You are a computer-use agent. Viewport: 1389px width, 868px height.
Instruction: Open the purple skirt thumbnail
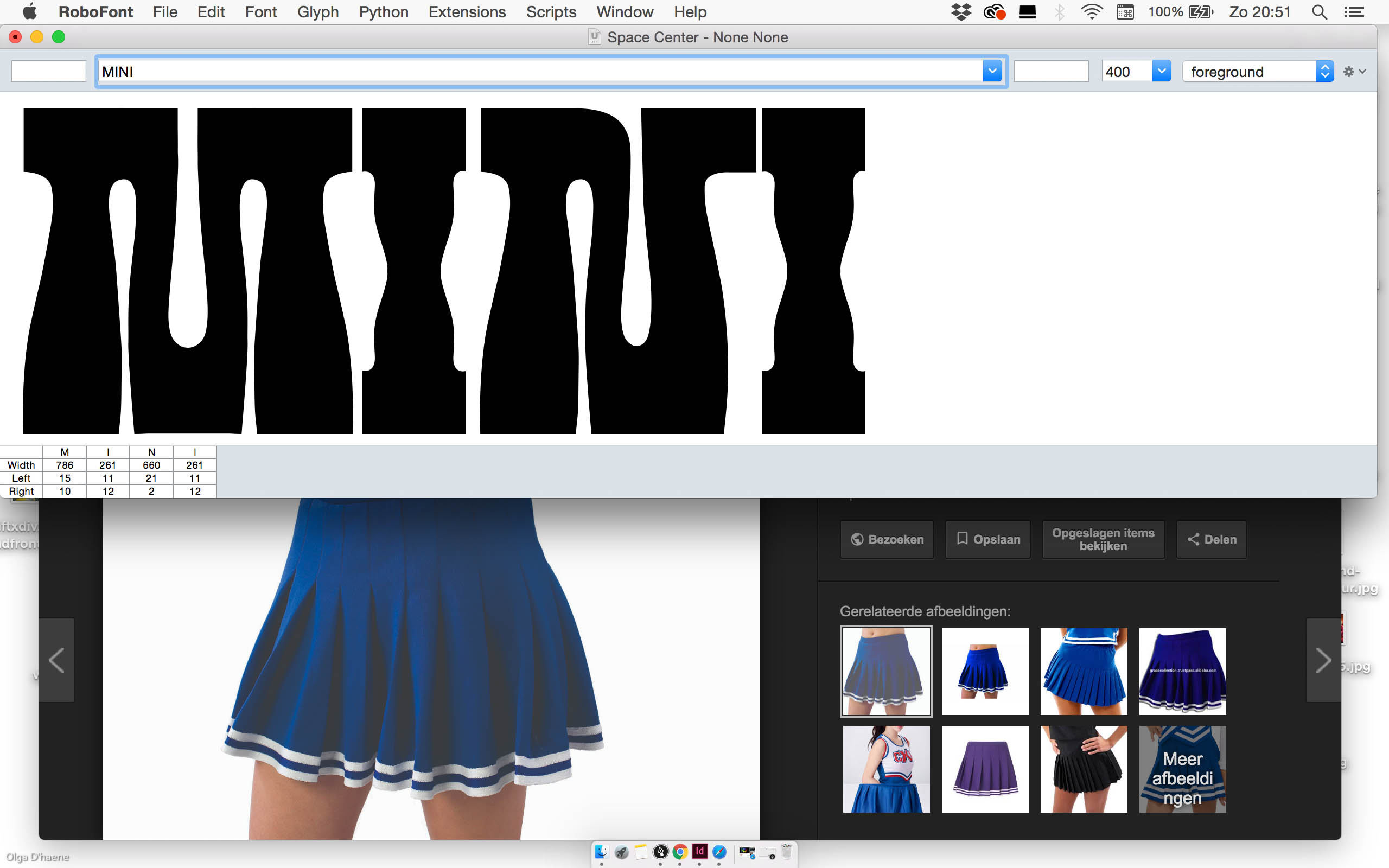click(x=985, y=769)
